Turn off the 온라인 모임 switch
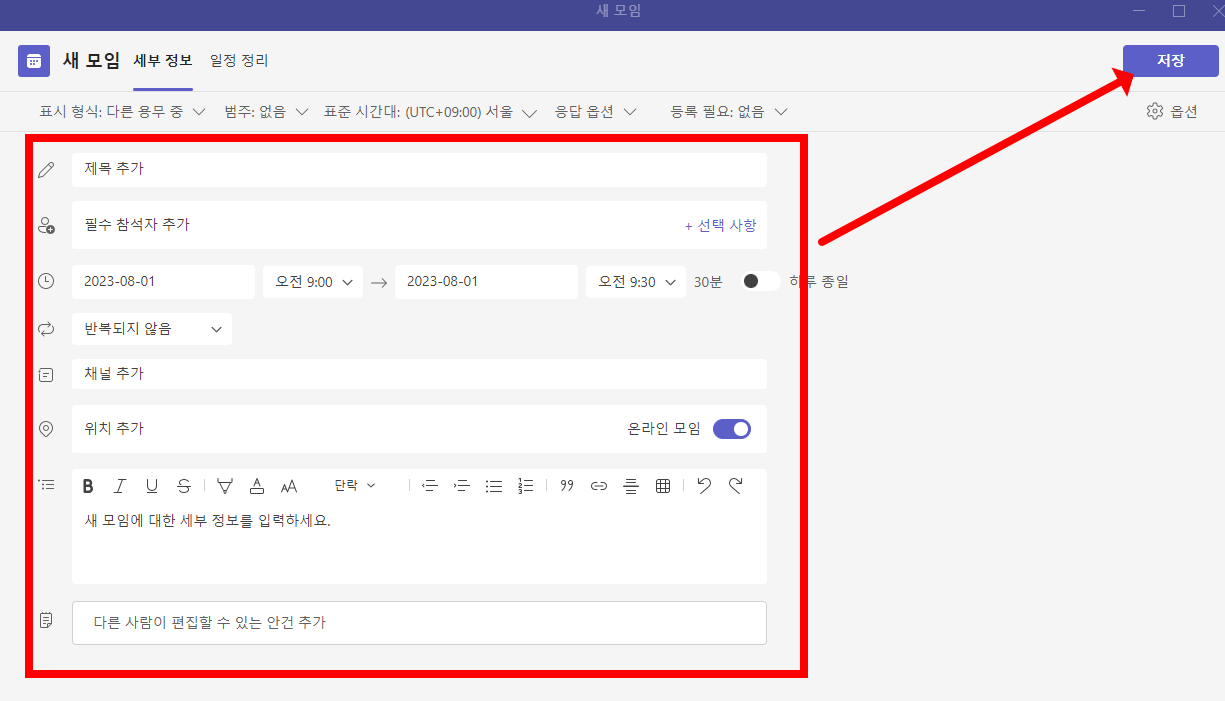1225x701 pixels. 732,429
